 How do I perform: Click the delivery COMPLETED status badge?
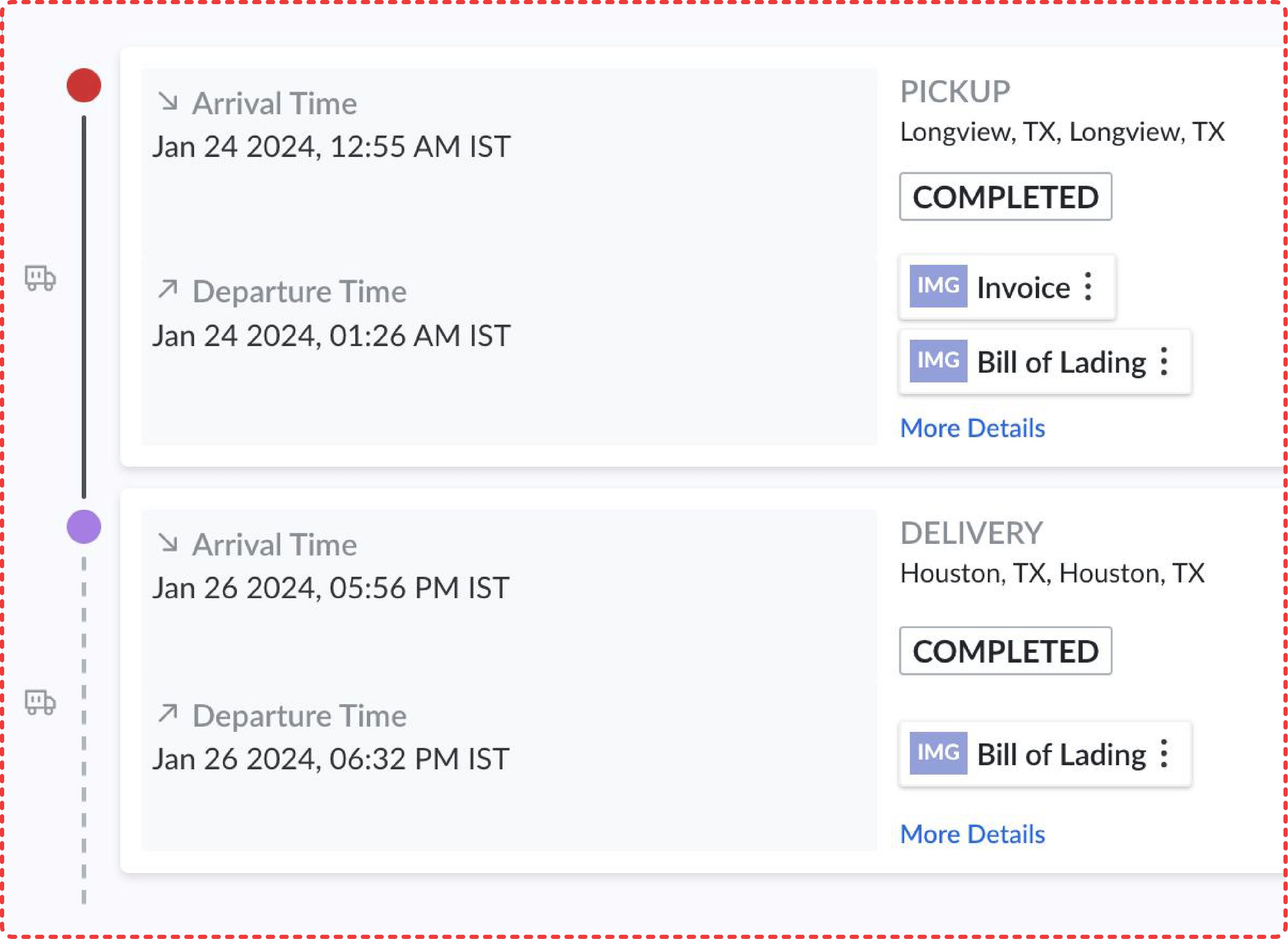click(x=1005, y=651)
